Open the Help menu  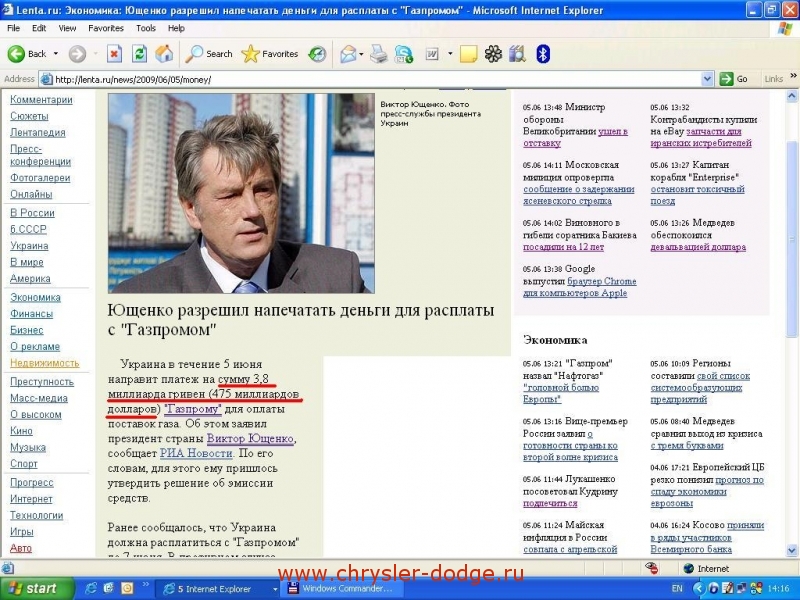(x=176, y=28)
